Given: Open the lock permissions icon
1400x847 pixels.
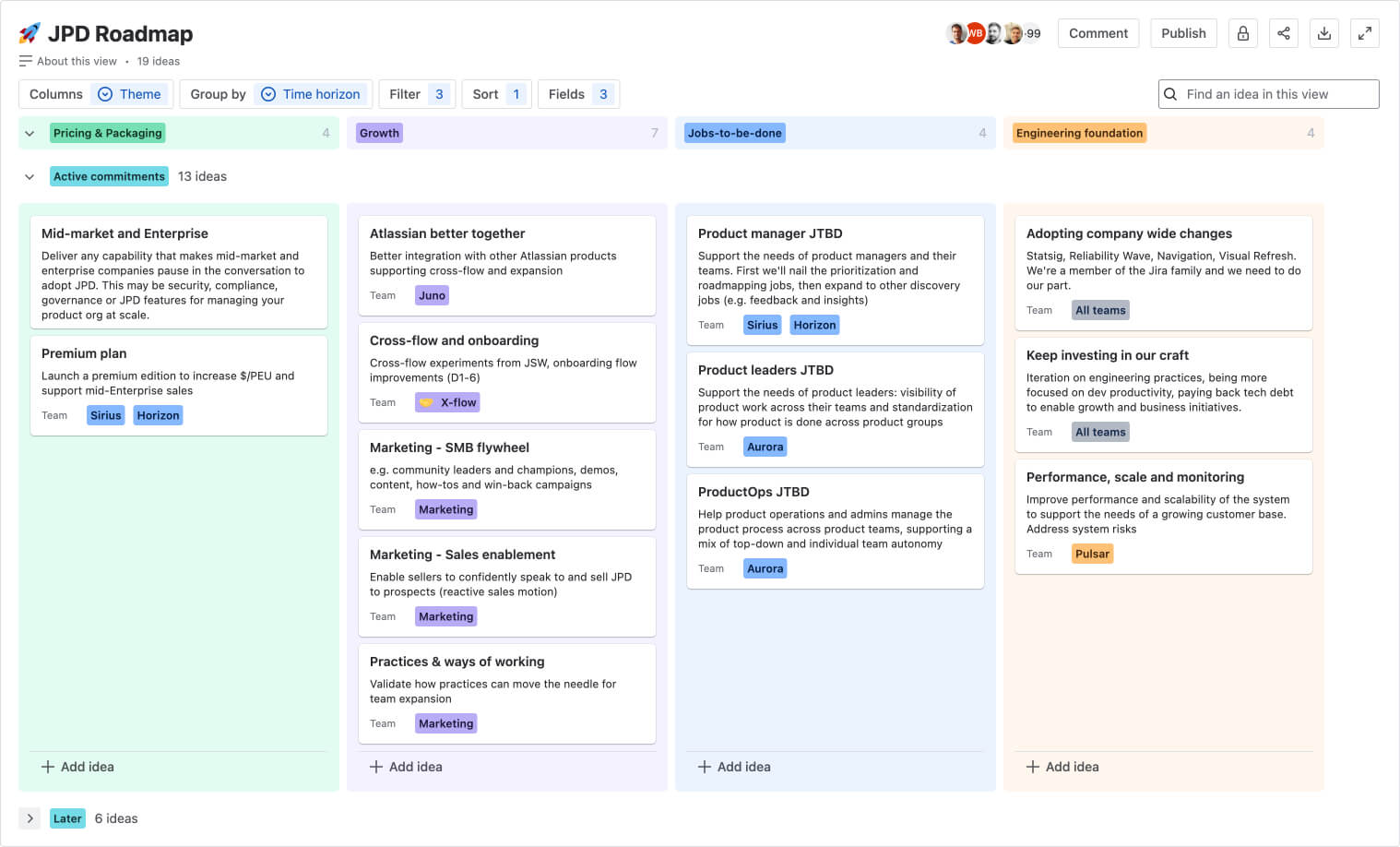Looking at the screenshot, I should click(x=1243, y=33).
